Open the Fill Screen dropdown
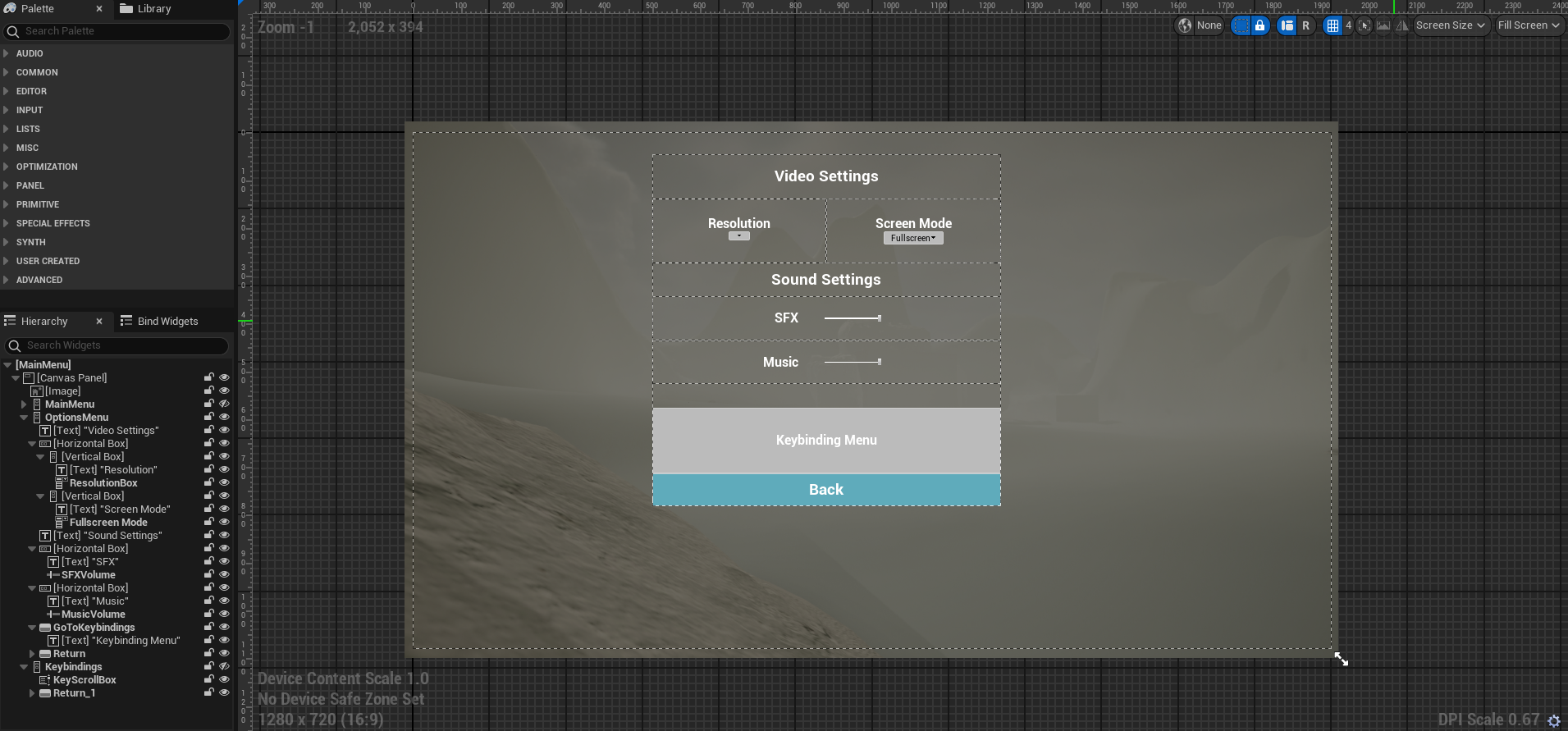Screen dimensions: 1568x731 tap(1529, 25)
